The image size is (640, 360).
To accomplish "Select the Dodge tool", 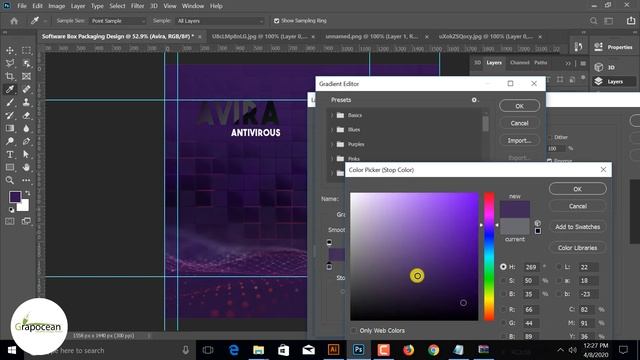I will [x=10, y=142].
